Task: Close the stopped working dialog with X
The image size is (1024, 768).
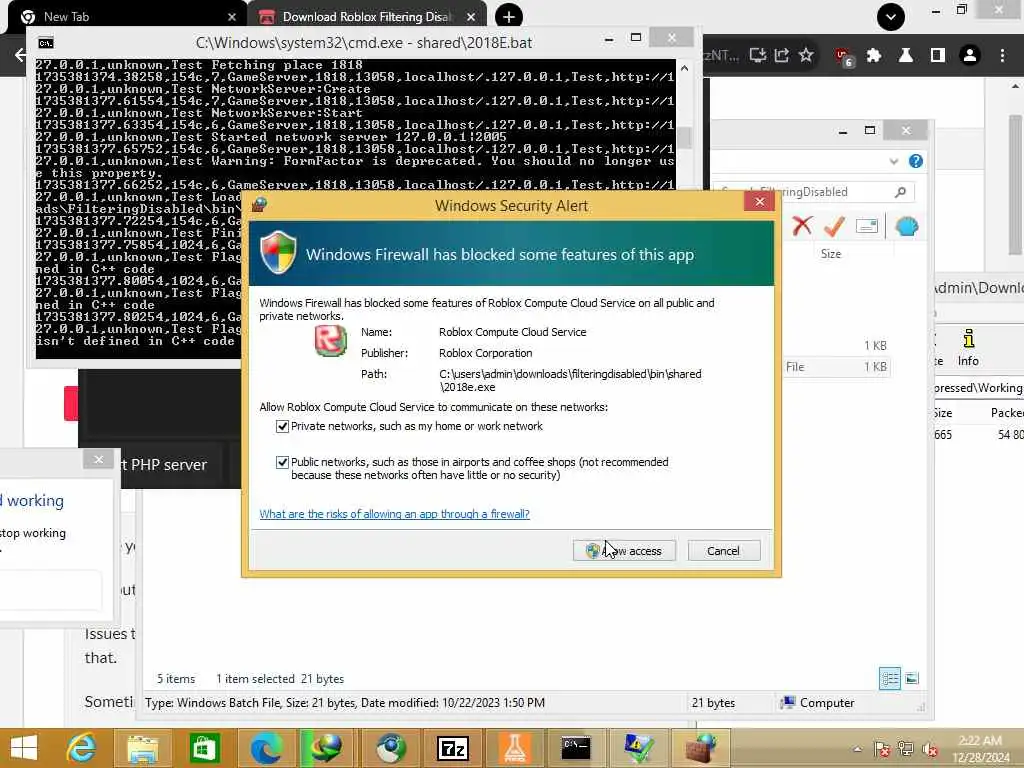Action: click(x=99, y=459)
